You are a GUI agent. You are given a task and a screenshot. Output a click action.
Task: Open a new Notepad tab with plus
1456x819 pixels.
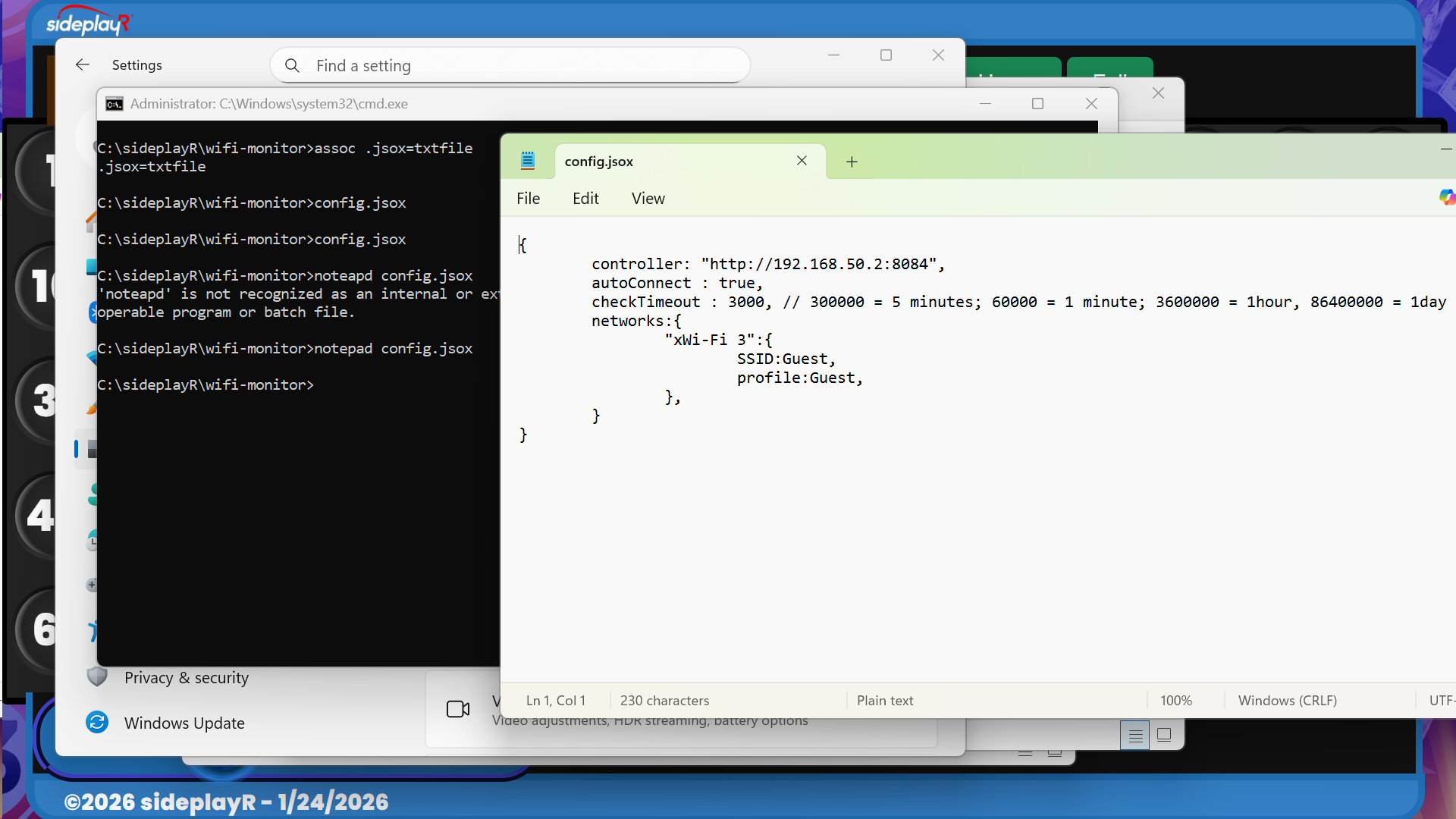(x=852, y=162)
